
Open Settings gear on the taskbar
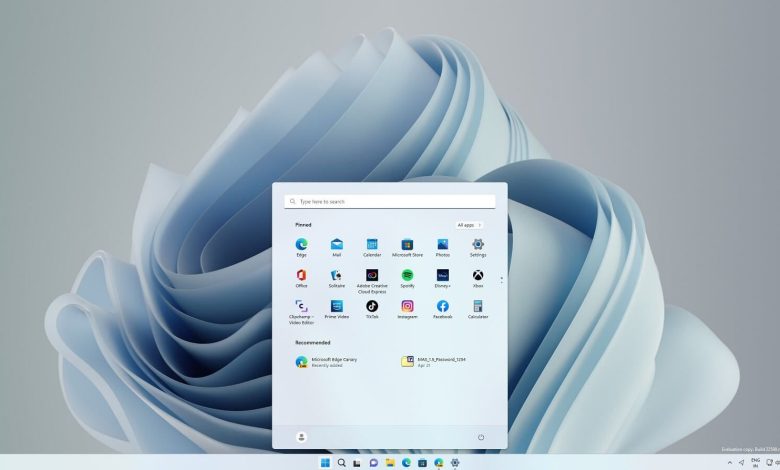click(x=455, y=463)
